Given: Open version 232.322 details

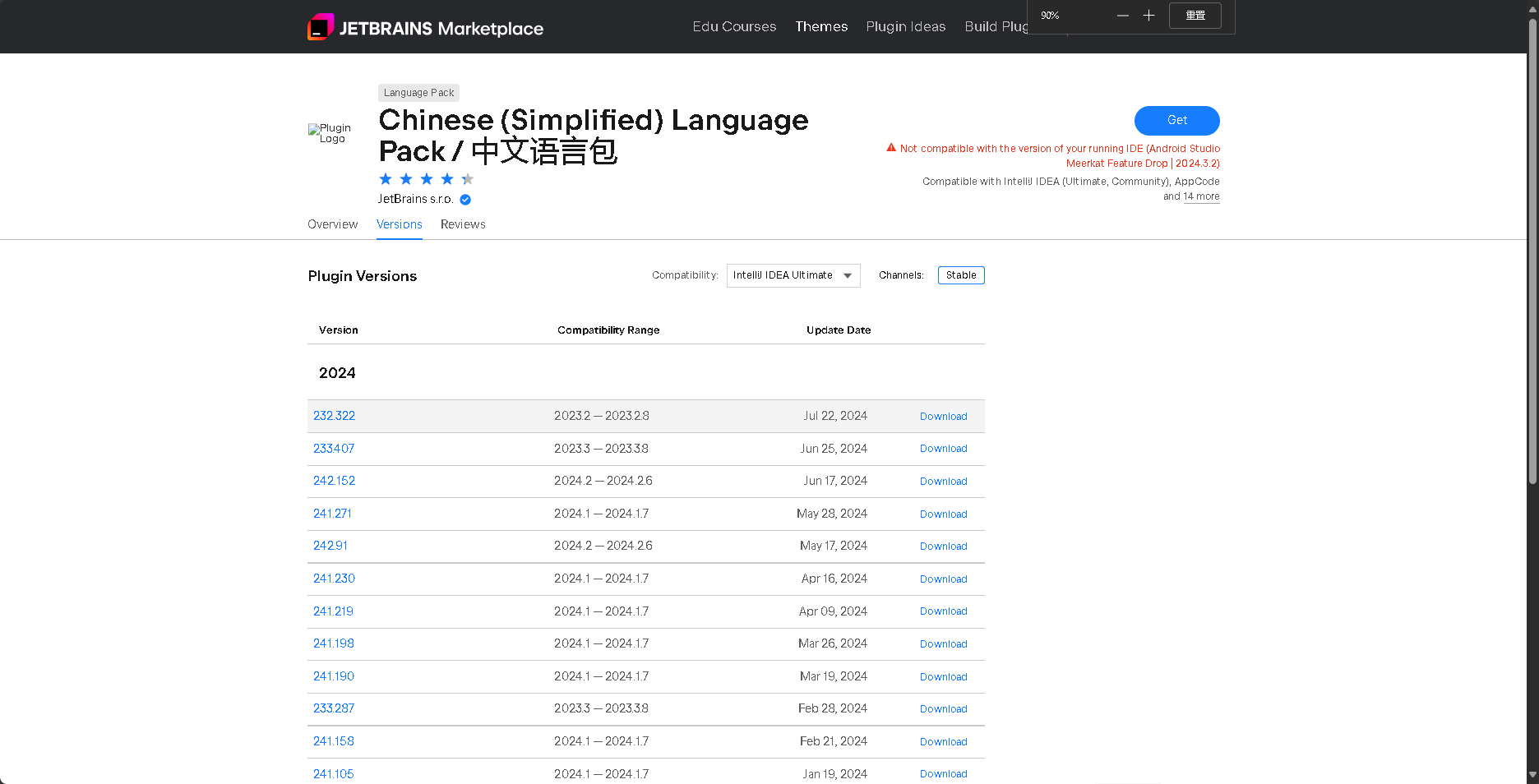Looking at the screenshot, I should (334, 416).
